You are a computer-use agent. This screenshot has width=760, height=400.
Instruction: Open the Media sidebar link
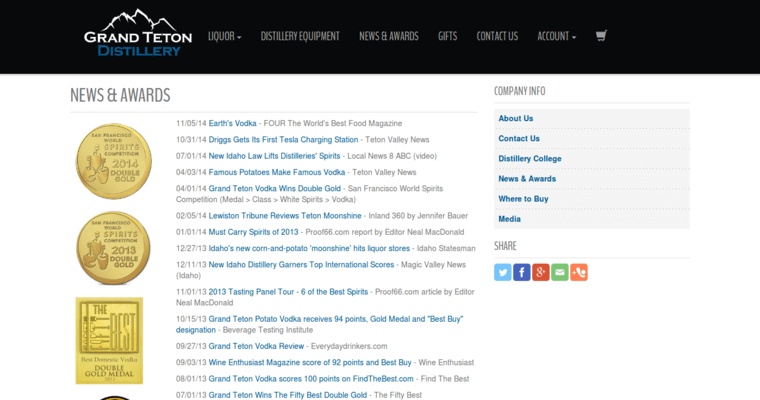point(509,219)
